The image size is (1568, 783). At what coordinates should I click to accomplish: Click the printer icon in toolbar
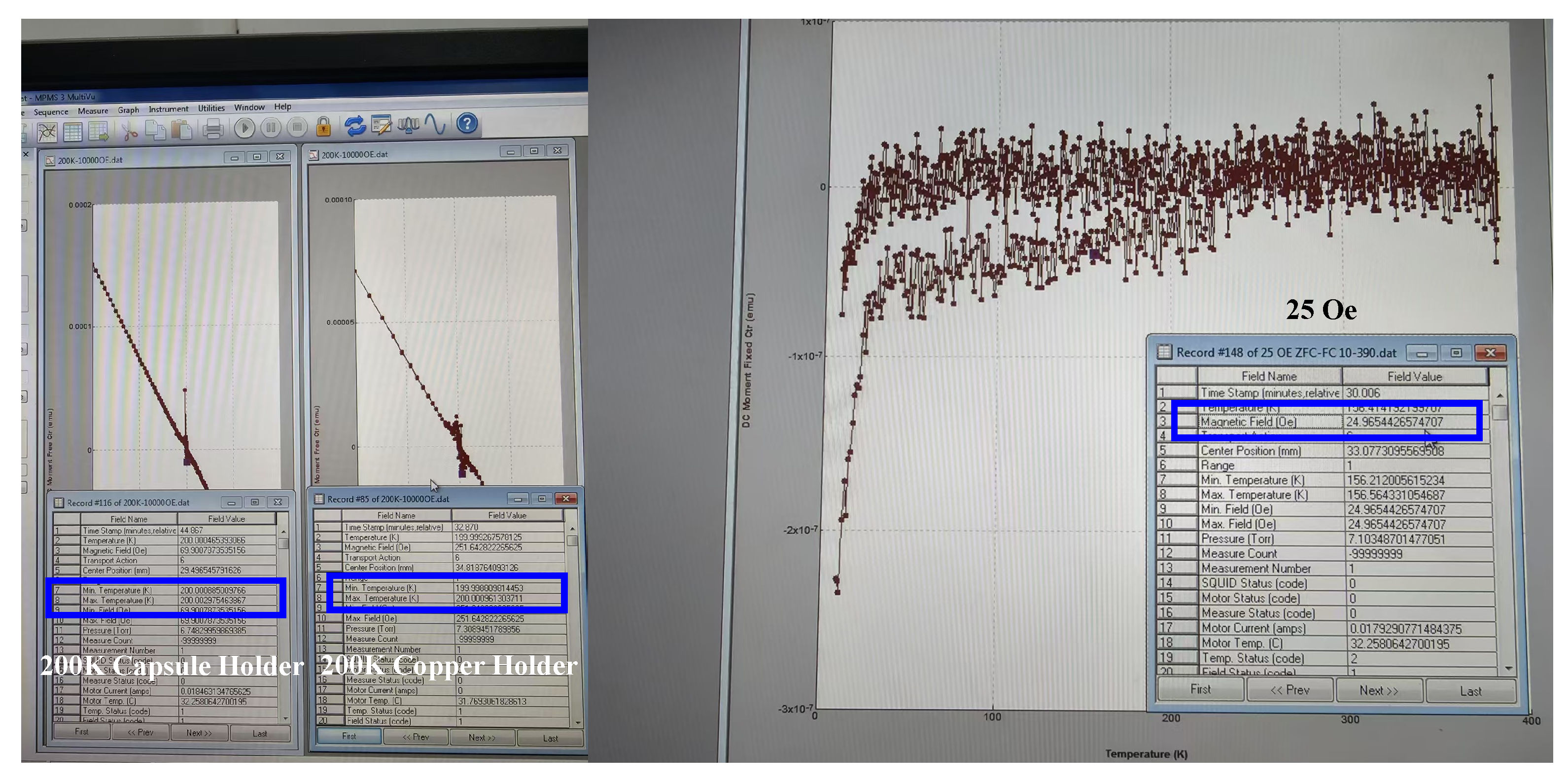(212, 129)
